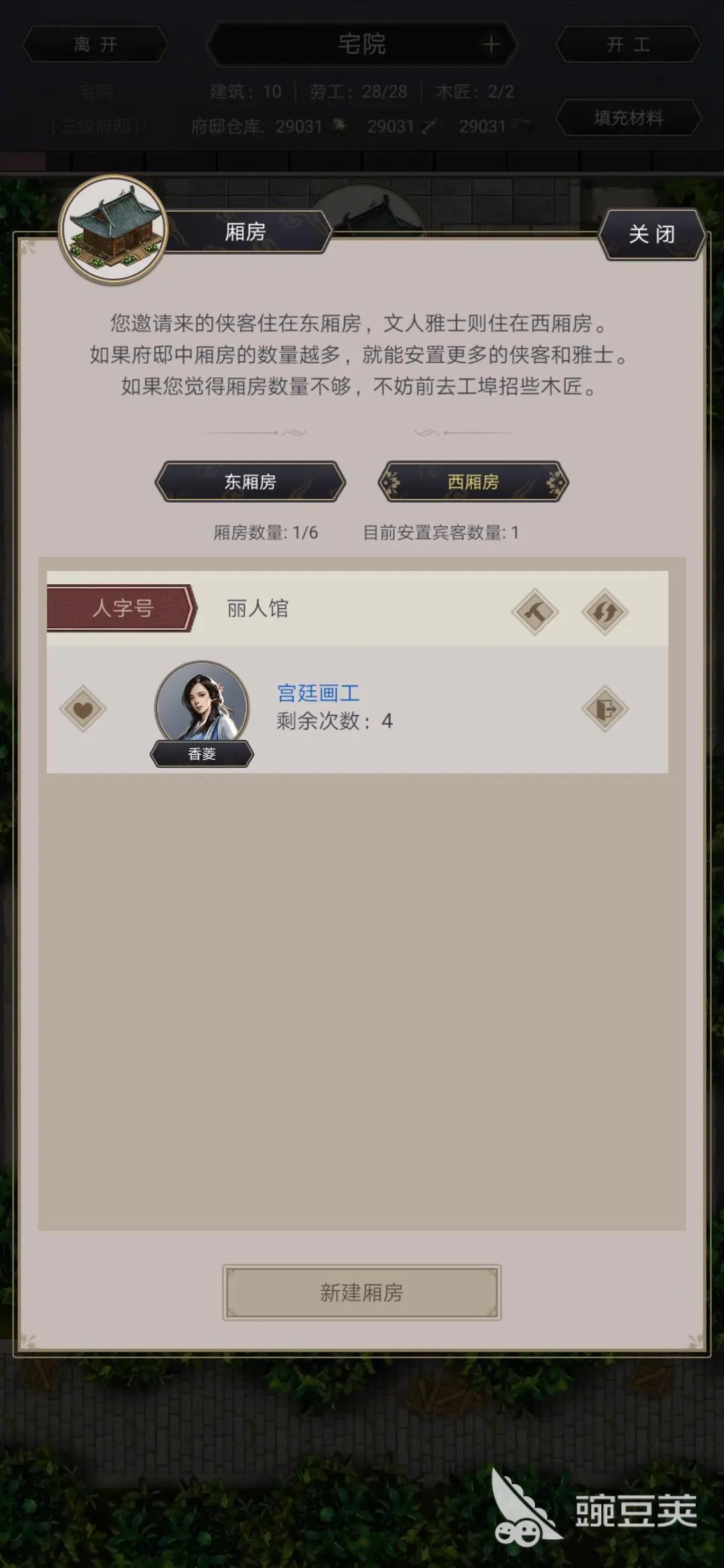
Task: Tap the 关闭 button on the panel
Action: coord(652,234)
